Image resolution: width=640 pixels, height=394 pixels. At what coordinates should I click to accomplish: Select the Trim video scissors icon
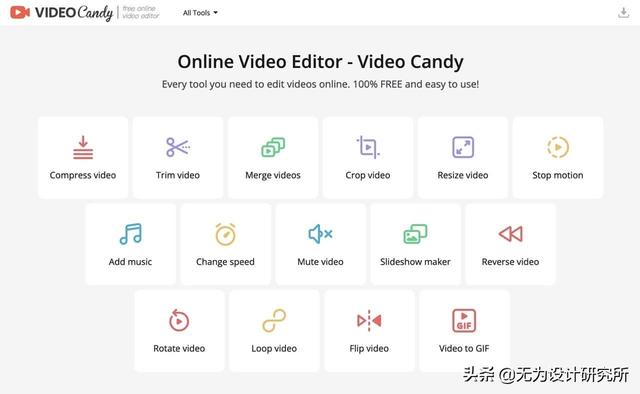click(x=178, y=147)
